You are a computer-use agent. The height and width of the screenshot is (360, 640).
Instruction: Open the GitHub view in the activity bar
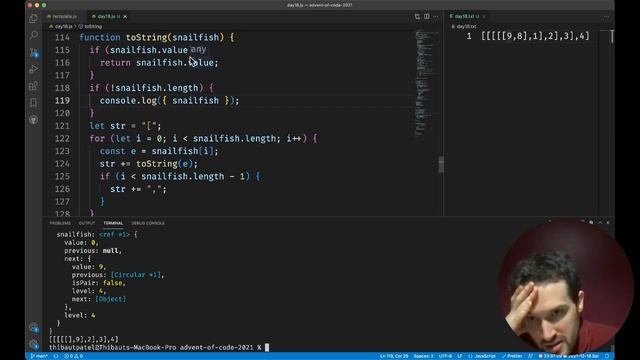33,120
